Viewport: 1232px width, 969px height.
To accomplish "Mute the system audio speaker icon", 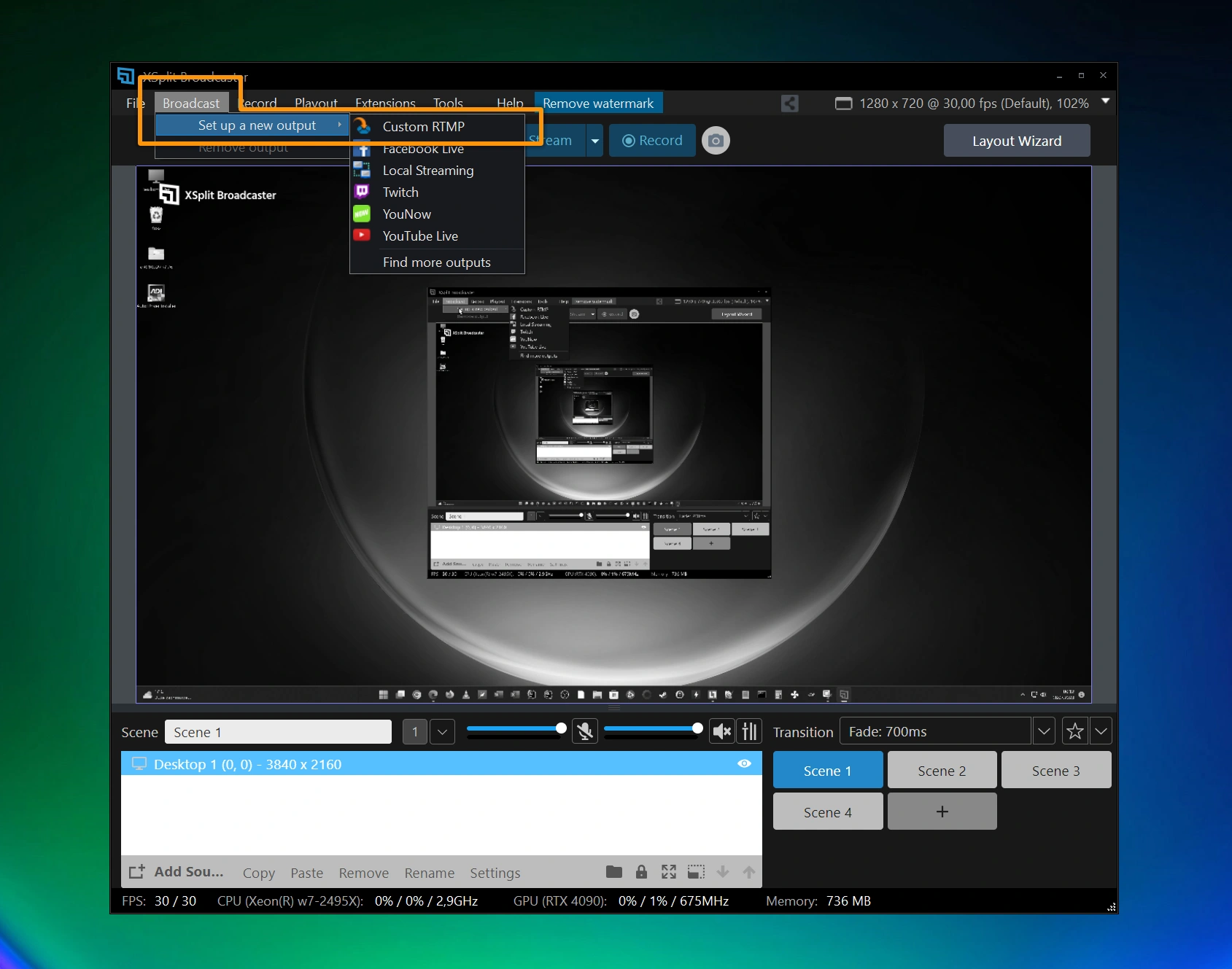I will pos(721,731).
